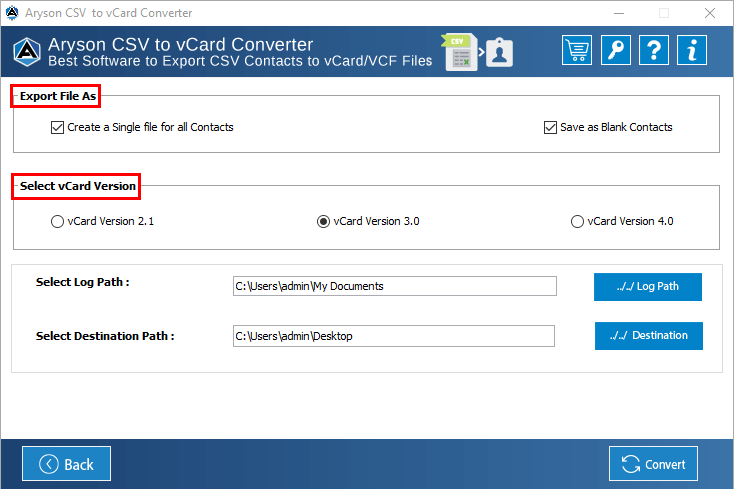
Task: Select vCard Version 3.0 radio button
Action: (x=323, y=221)
